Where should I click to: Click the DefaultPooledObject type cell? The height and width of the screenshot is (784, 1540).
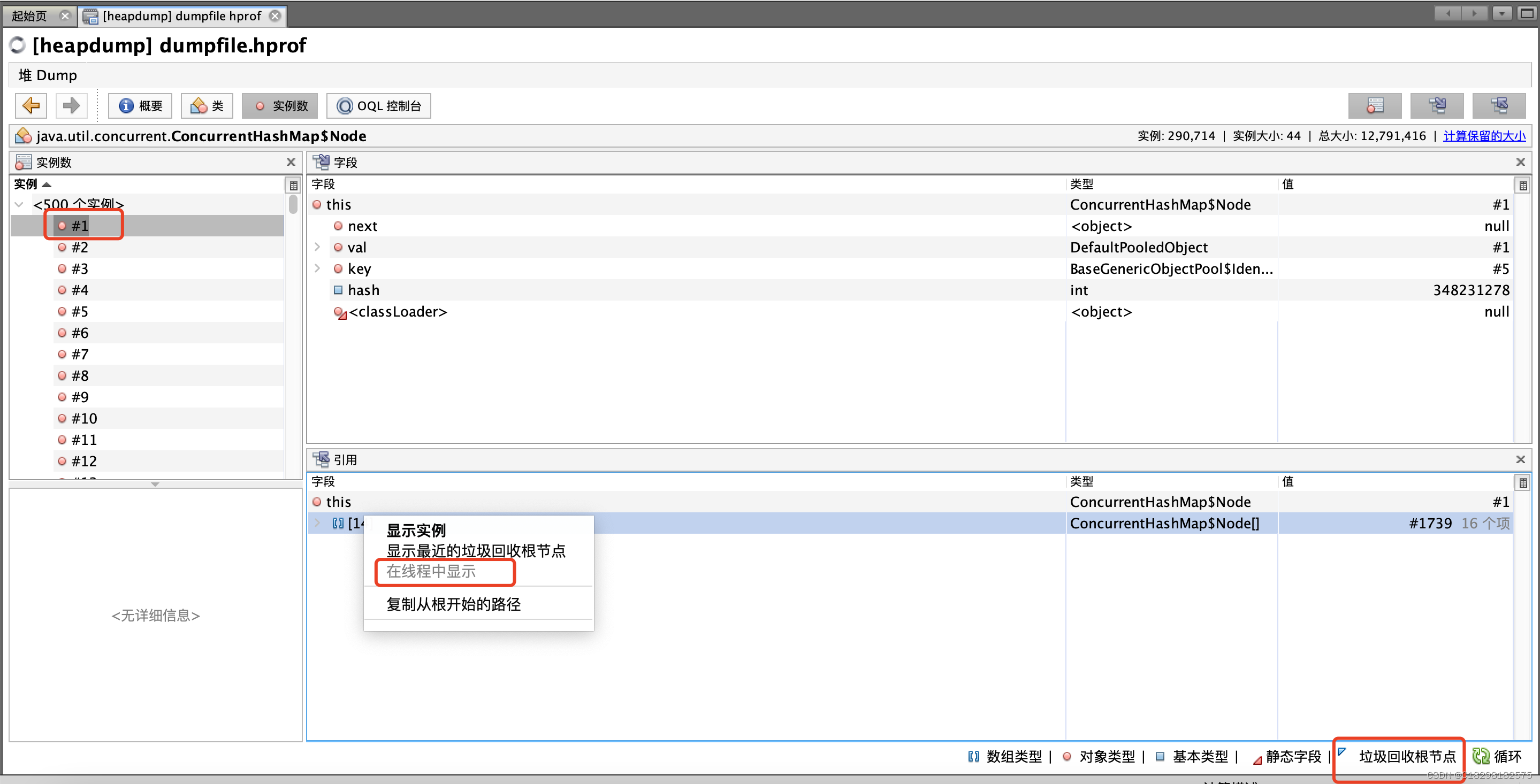(1172, 248)
